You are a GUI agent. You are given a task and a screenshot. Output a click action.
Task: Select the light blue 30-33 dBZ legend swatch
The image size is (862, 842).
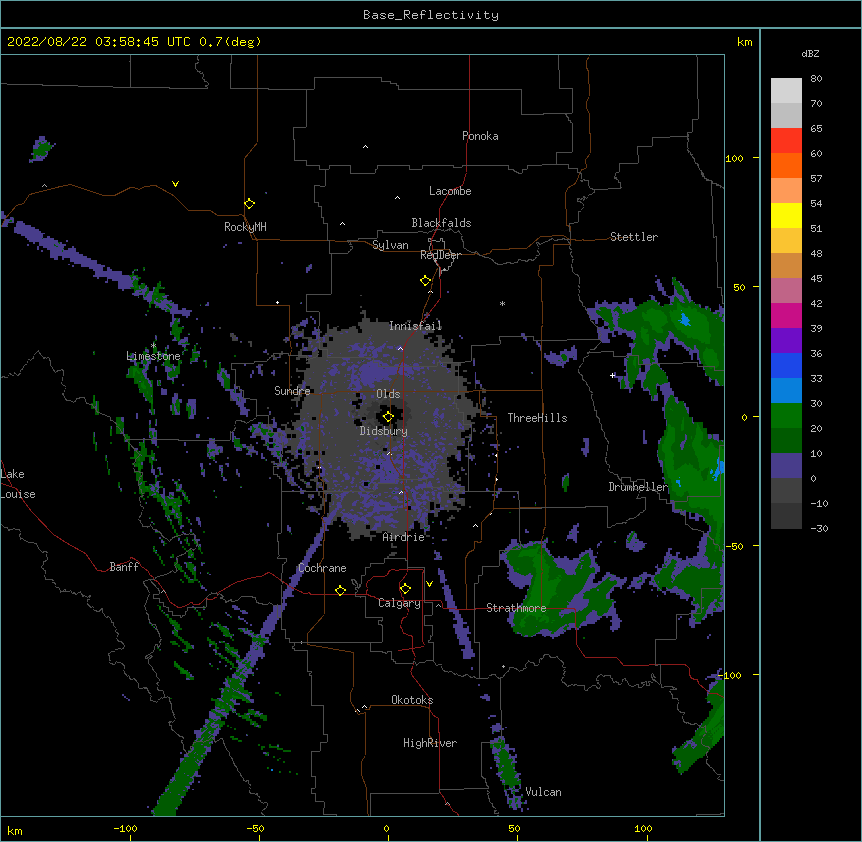786,390
